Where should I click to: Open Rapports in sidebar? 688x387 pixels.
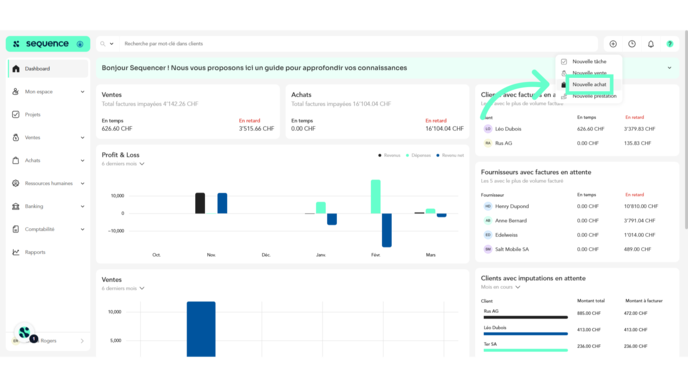(x=48, y=252)
